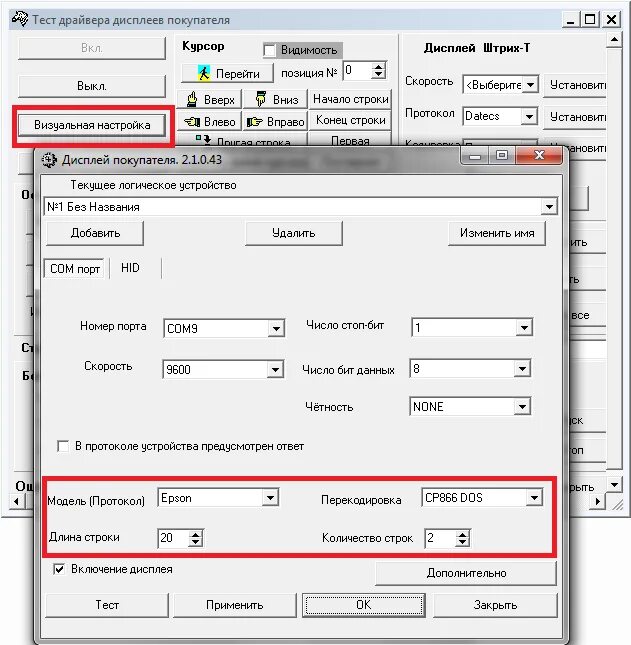Click the Вправо hand-icon button
The width and height of the screenshot is (631, 645).
point(276,121)
